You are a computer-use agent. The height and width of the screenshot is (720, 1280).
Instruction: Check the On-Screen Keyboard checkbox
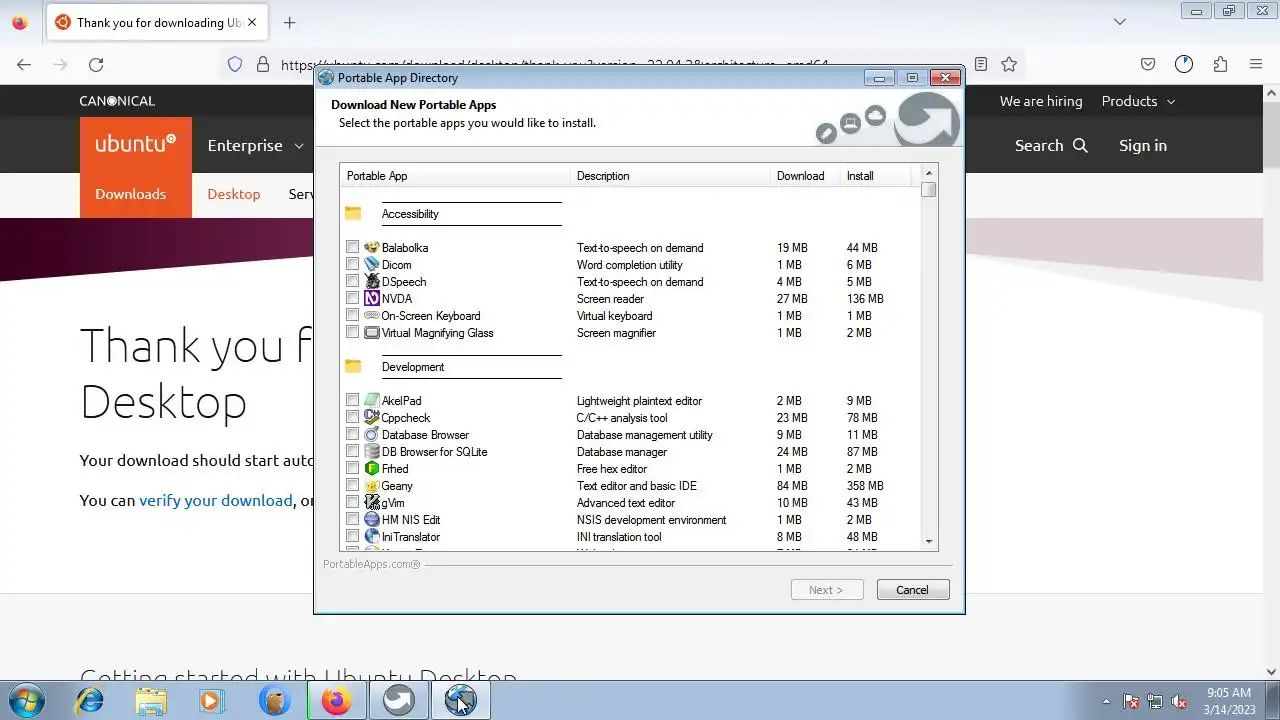[x=352, y=315]
